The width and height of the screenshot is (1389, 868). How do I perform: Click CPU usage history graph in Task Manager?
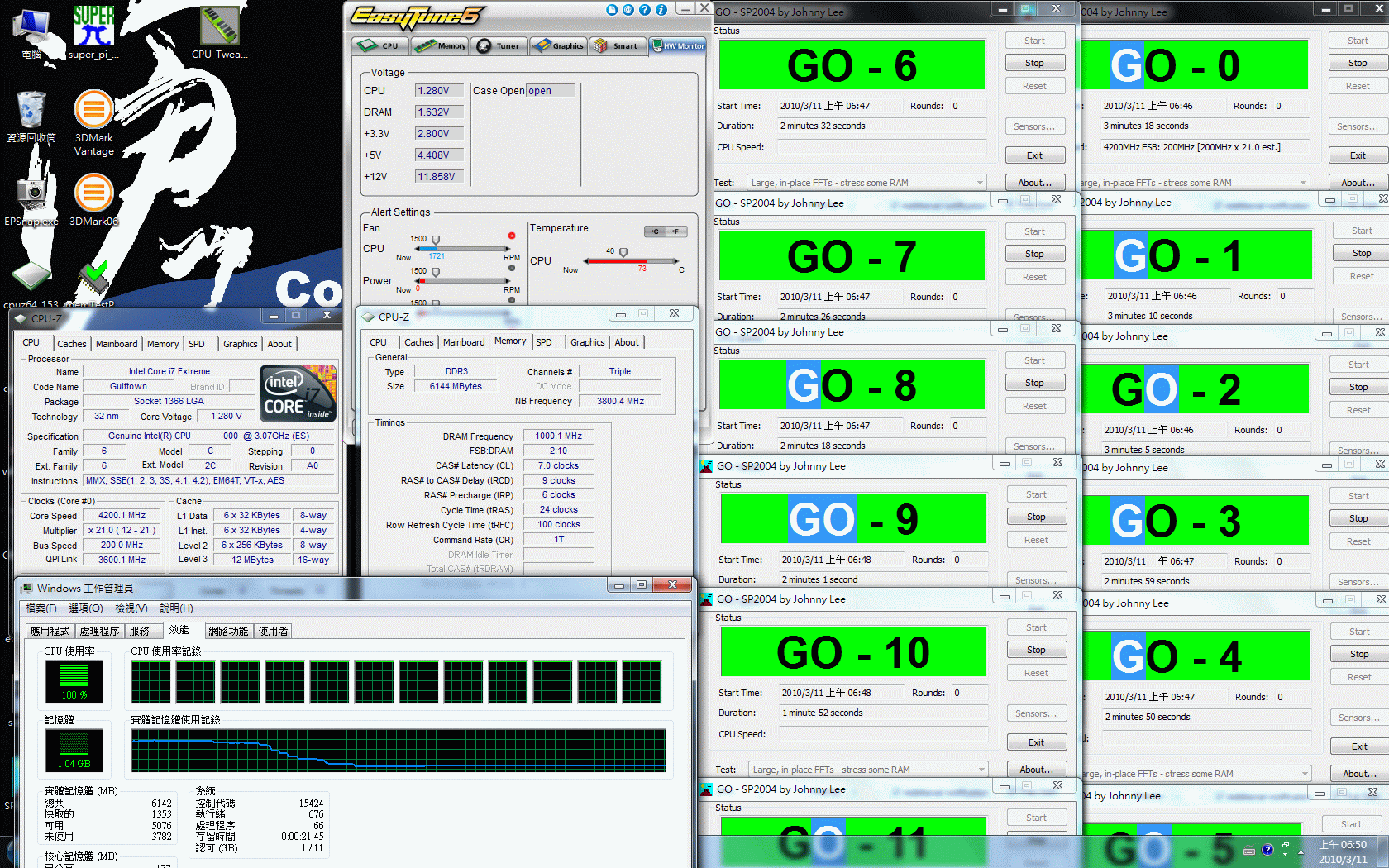(x=396, y=682)
